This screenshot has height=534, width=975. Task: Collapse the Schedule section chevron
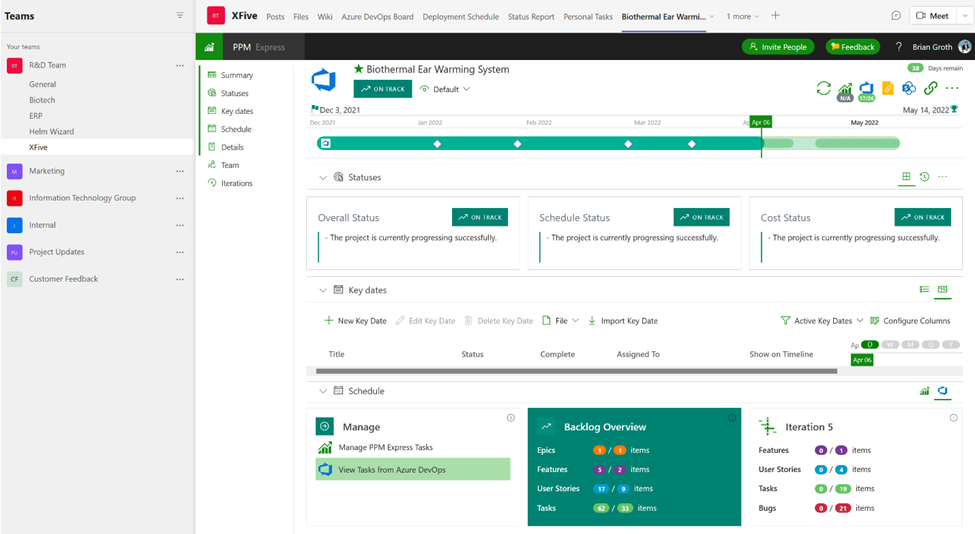[323, 391]
